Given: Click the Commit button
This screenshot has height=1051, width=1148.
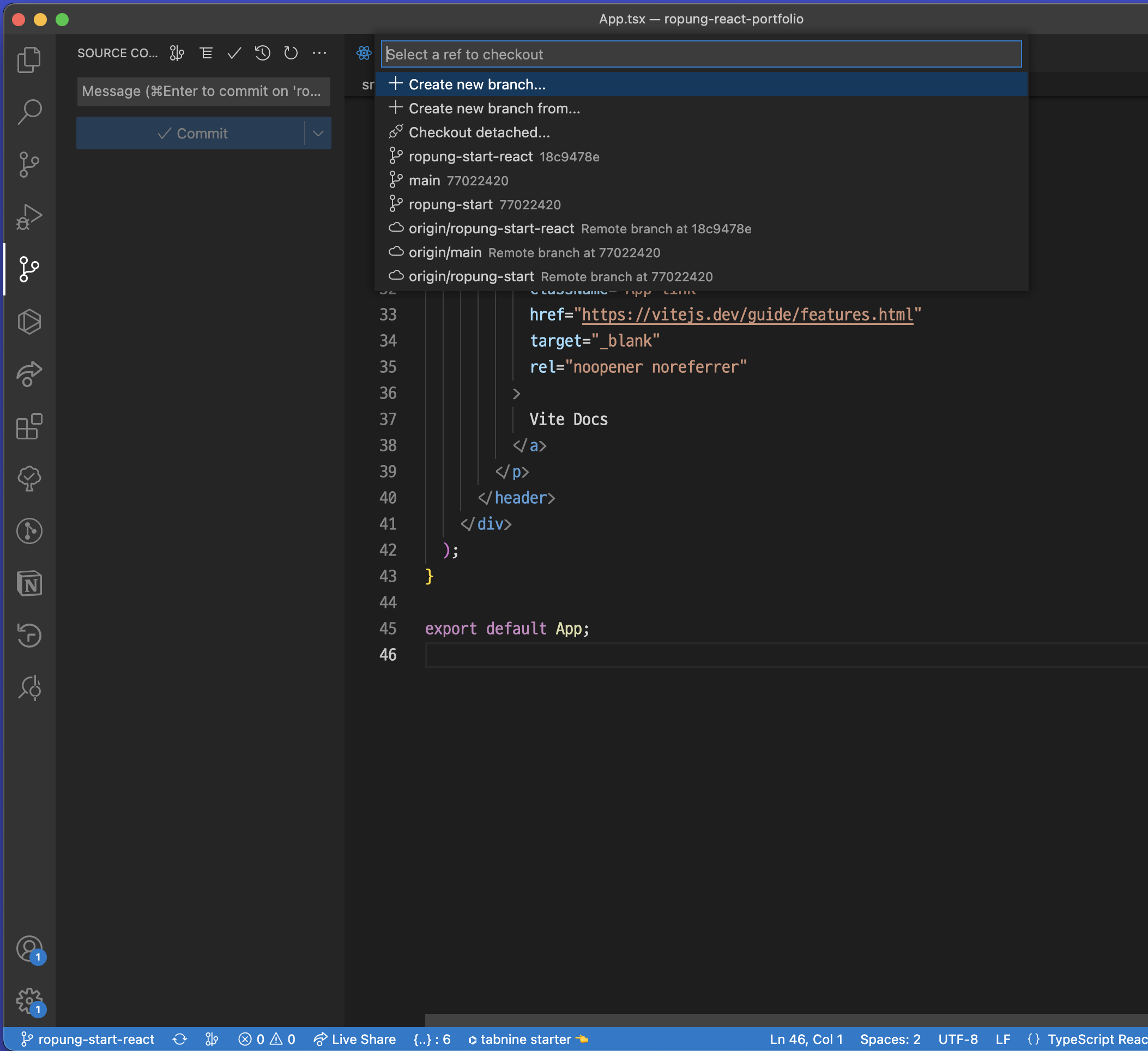Looking at the screenshot, I should (x=192, y=133).
